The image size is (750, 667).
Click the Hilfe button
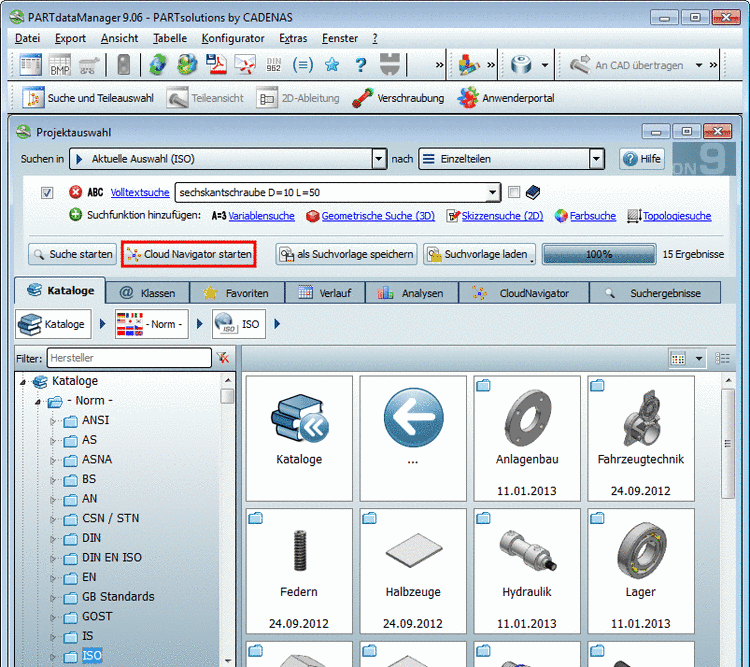(642, 159)
